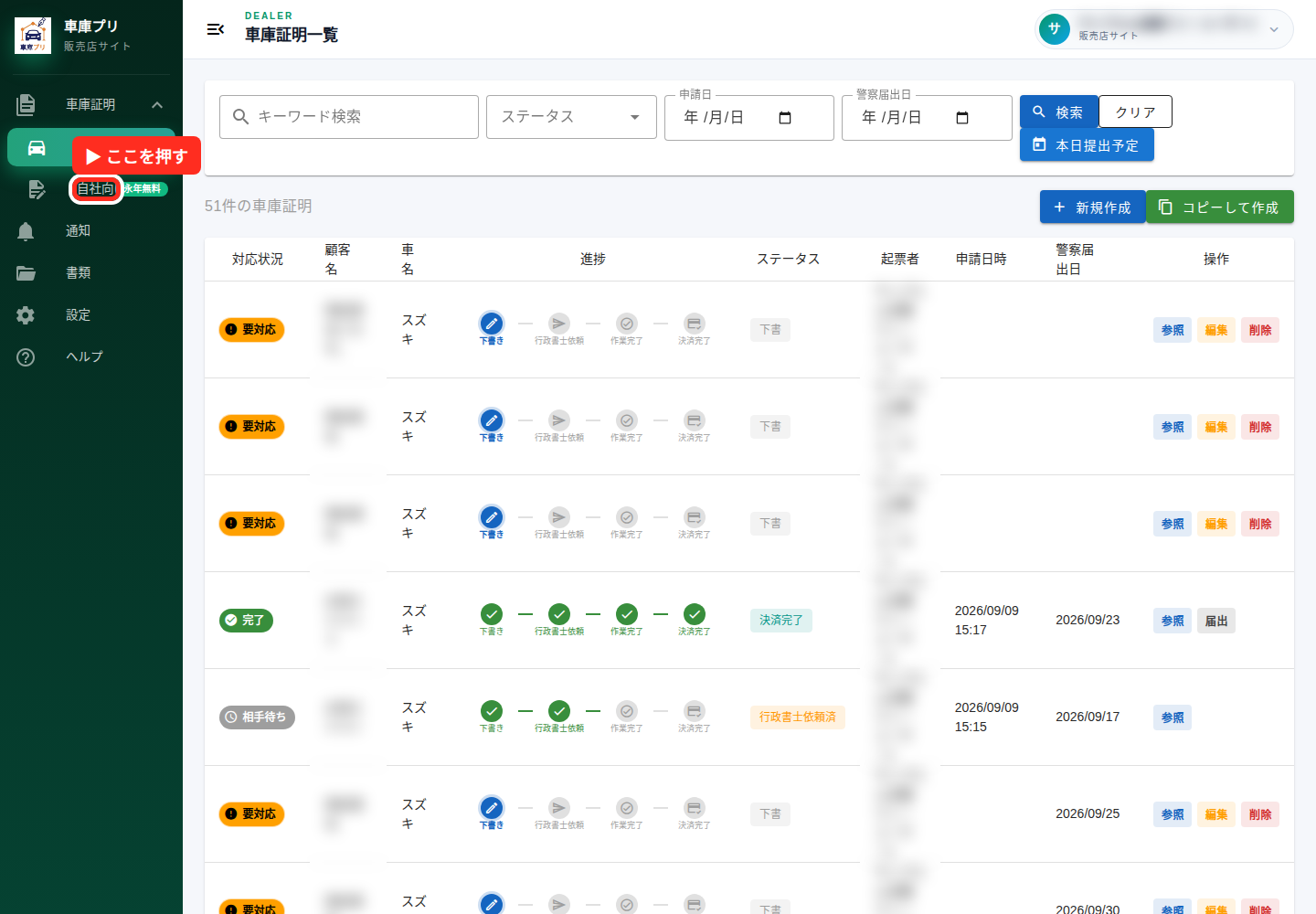
Task: Open the 車庫プリ logo in the sidebar
Action: (33, 36)
